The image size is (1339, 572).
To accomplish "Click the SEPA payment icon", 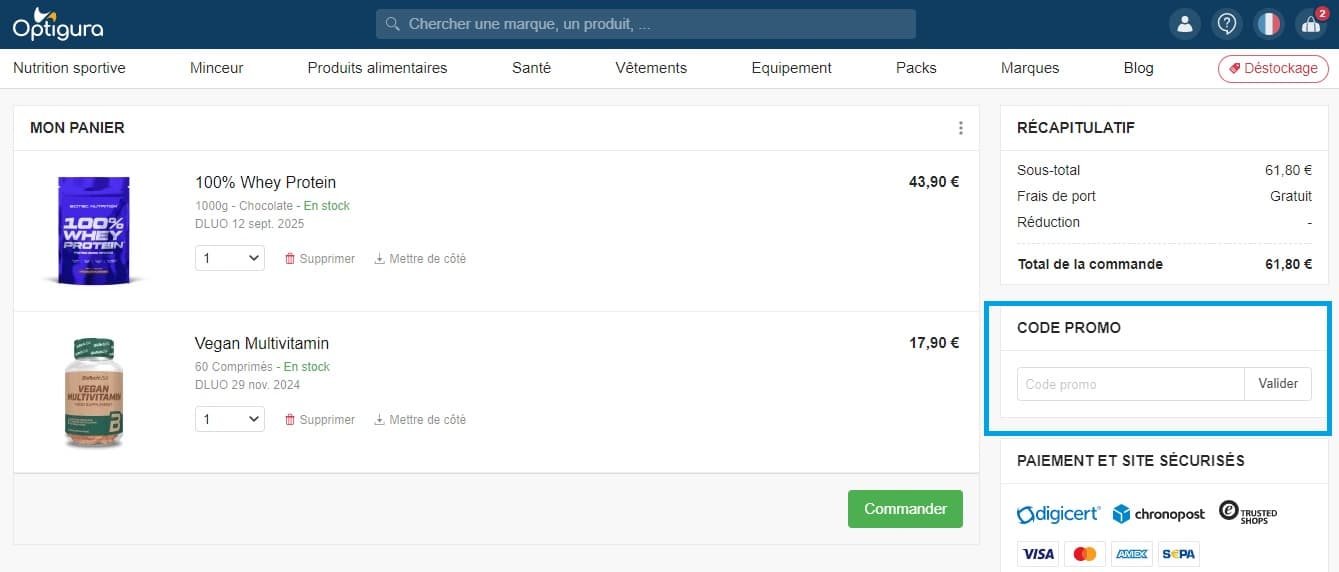I will tap(1179, 554).
